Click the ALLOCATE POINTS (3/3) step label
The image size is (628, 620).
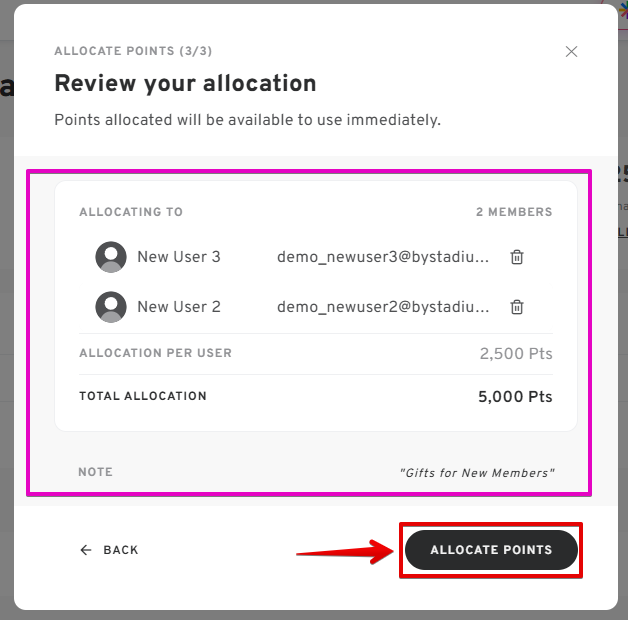[133, 51]
